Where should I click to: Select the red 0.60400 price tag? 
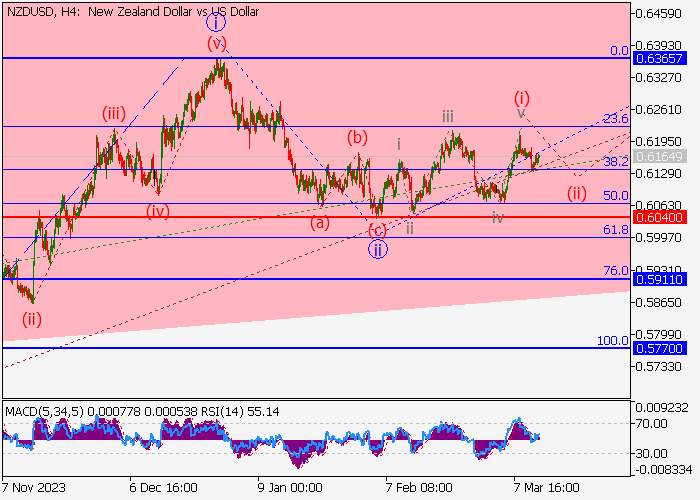click(x=659, y=217)
